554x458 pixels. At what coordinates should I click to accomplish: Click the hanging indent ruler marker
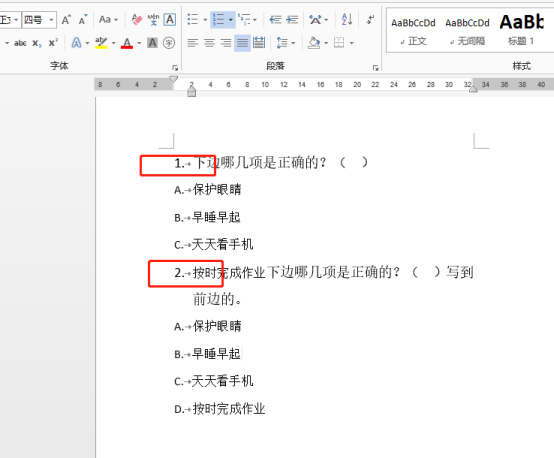click(191, 90)
